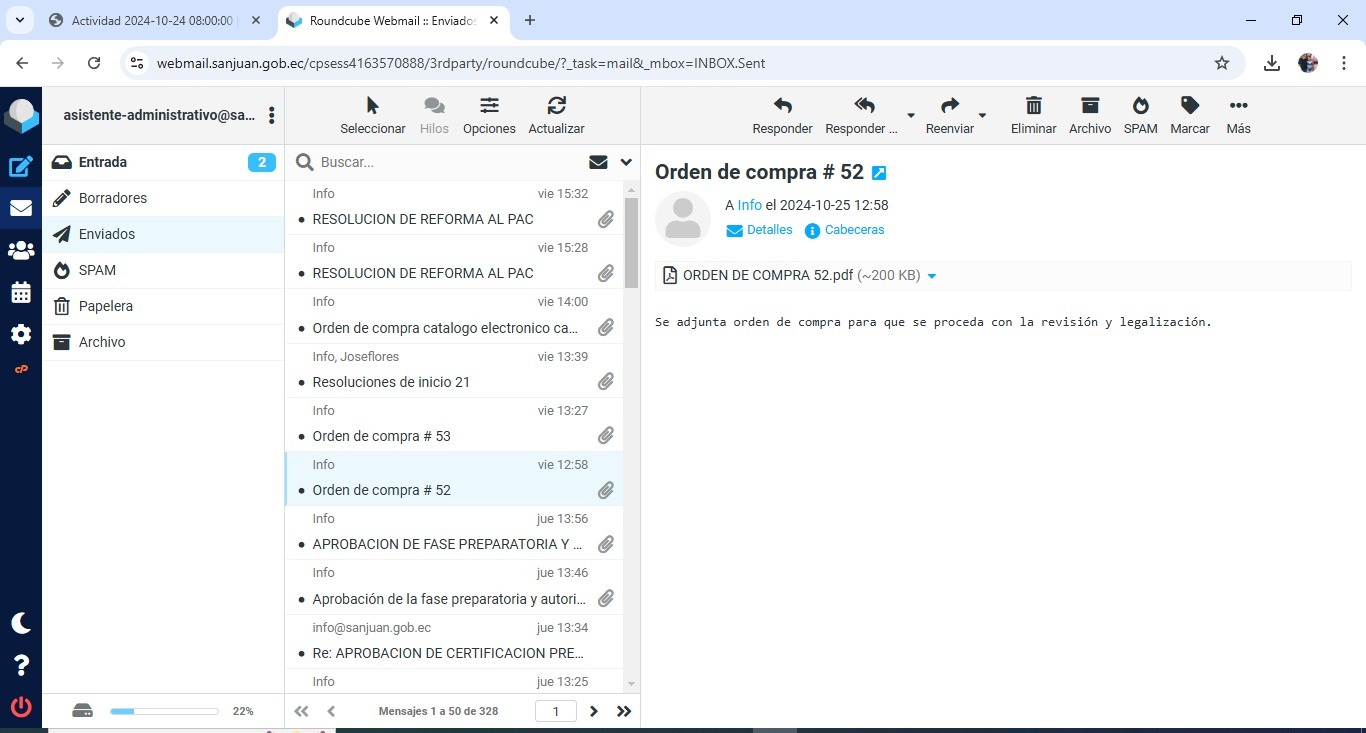Expand the Reenviar dropdown arrow
Image resolution: width=1366 pixels, height=733 pixels.
(982, 115)
